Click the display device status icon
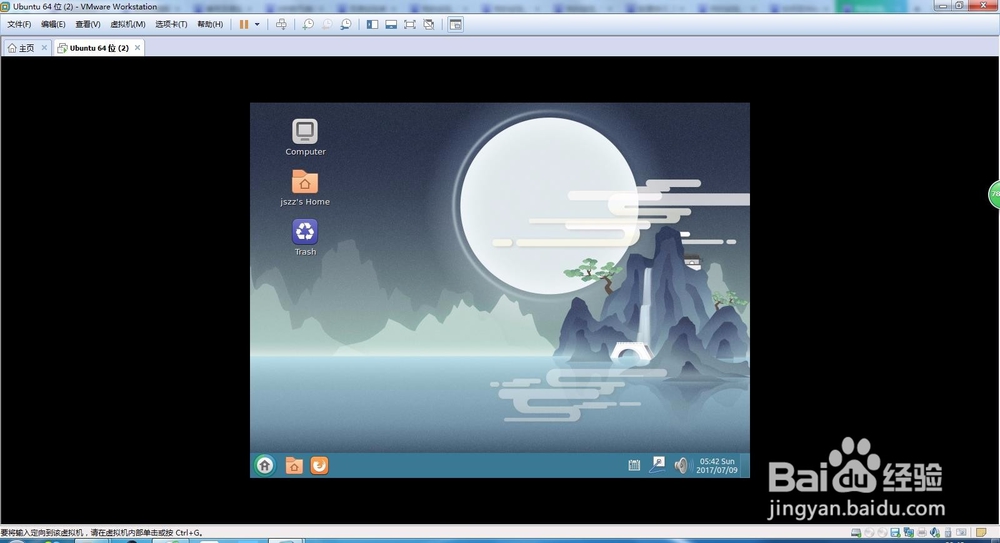This screenshot has width=1000, height=543. click(961, 532)
